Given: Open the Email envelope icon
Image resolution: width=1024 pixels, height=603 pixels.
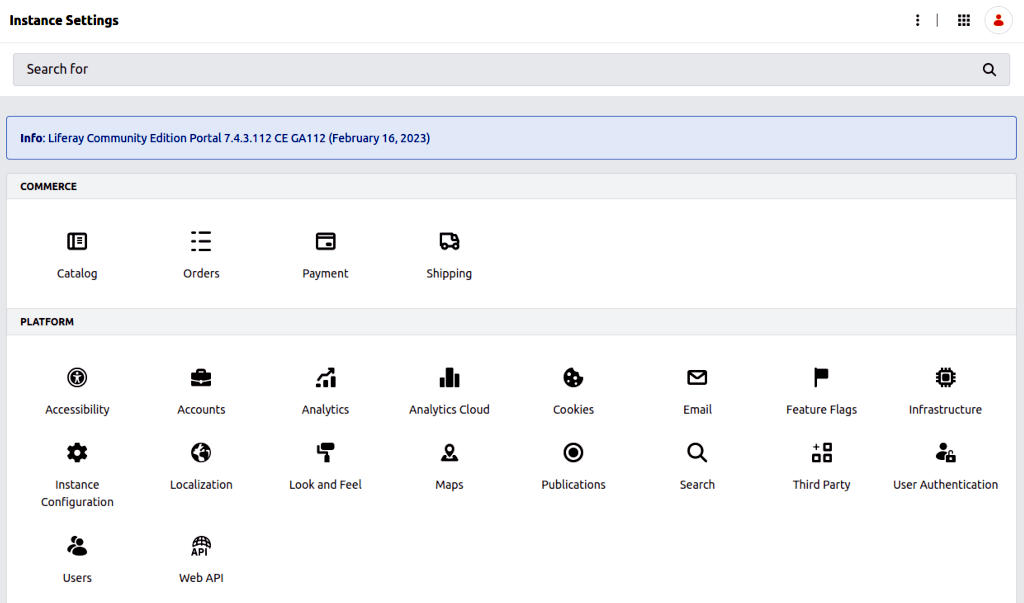Looking at the screenshot, I should [x=697, y=377].
